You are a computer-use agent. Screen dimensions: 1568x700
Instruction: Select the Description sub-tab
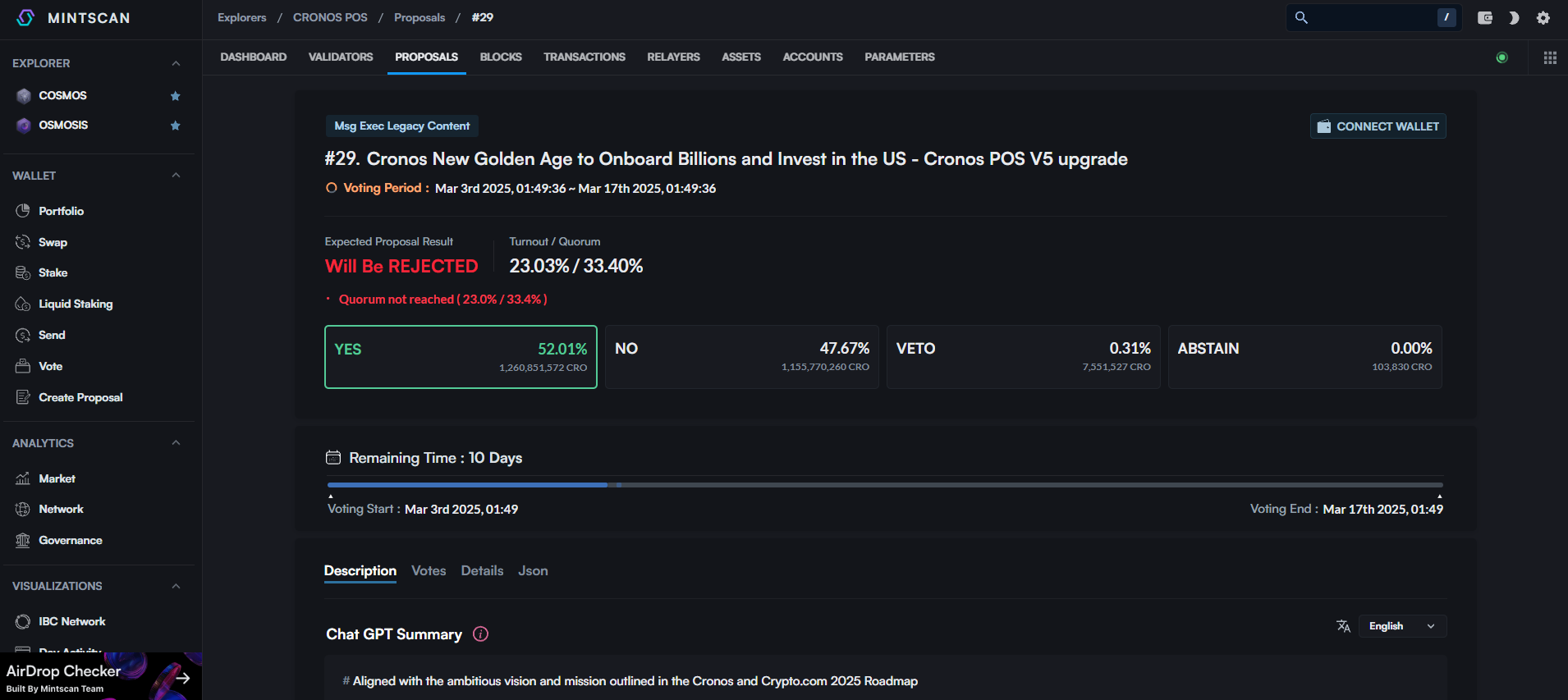click(360, 571)
